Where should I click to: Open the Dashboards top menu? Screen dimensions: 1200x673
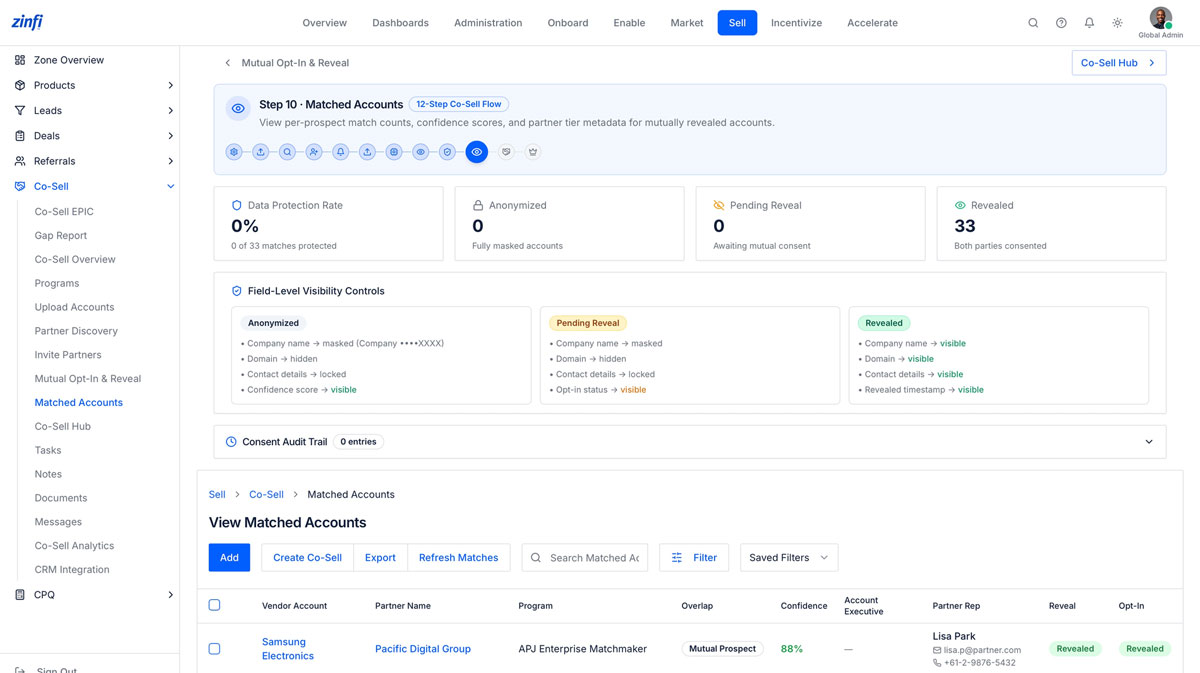[x=400, y=23]
